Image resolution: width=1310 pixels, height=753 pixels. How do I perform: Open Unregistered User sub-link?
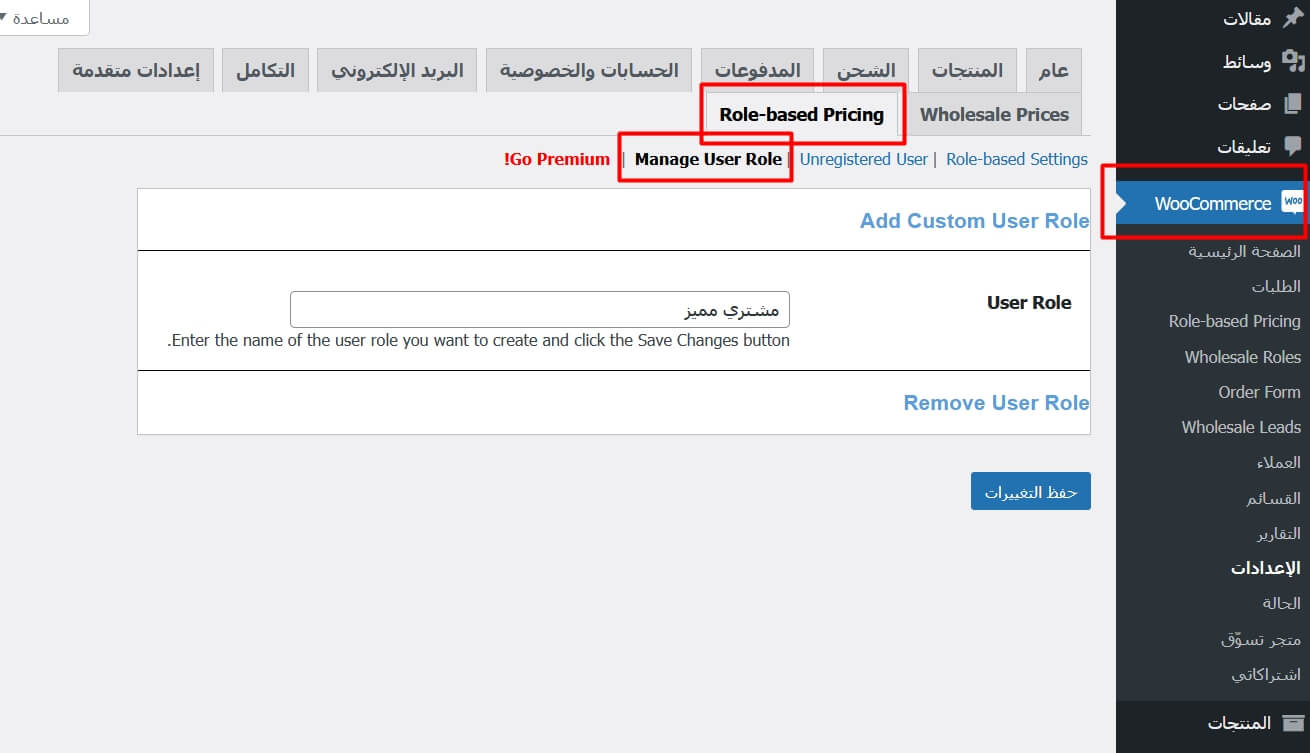coord(864,159)
